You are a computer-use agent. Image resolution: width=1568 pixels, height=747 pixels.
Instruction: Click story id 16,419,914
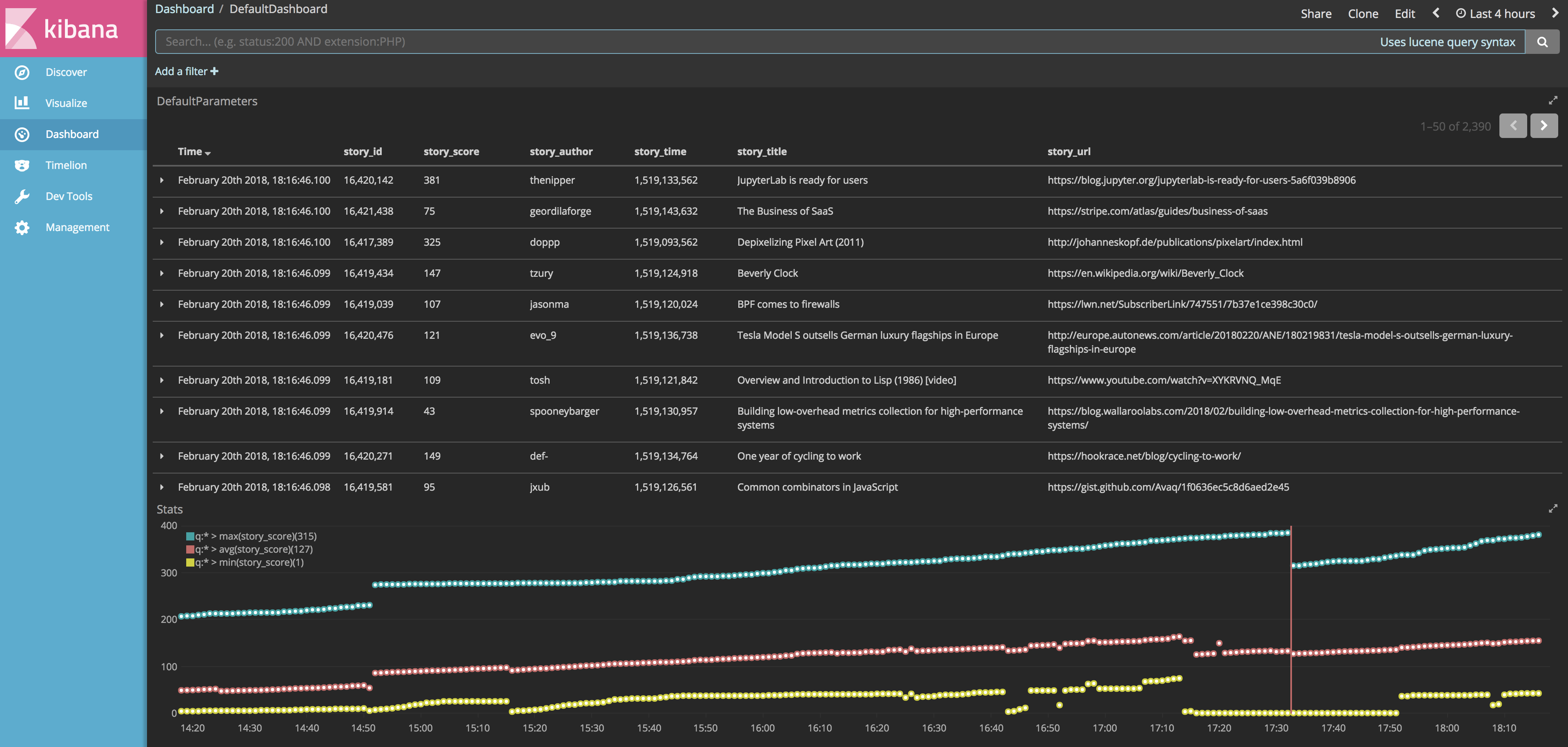(x=368, y=411)
